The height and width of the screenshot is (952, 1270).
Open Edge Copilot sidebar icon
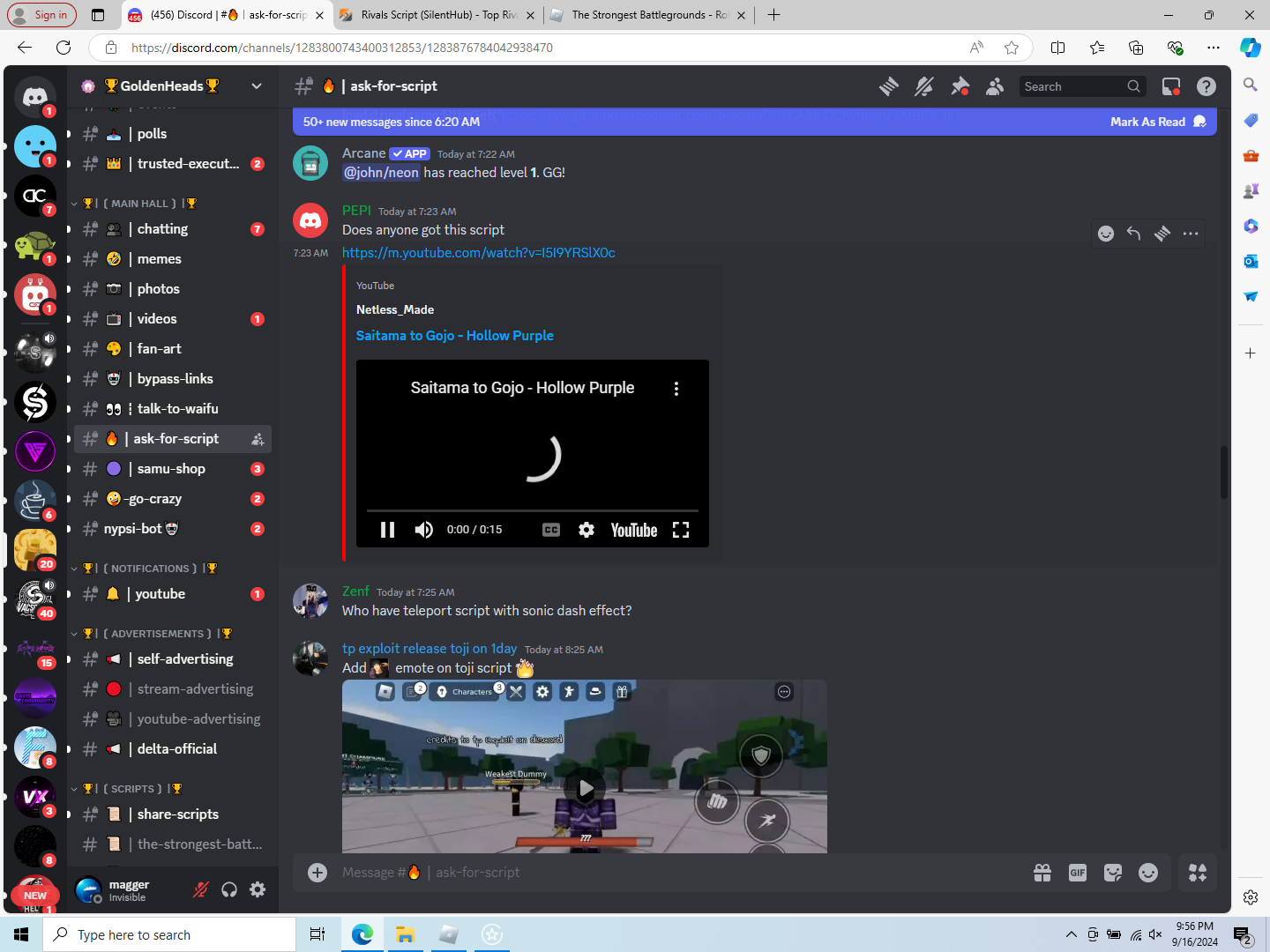point(1251,48)
